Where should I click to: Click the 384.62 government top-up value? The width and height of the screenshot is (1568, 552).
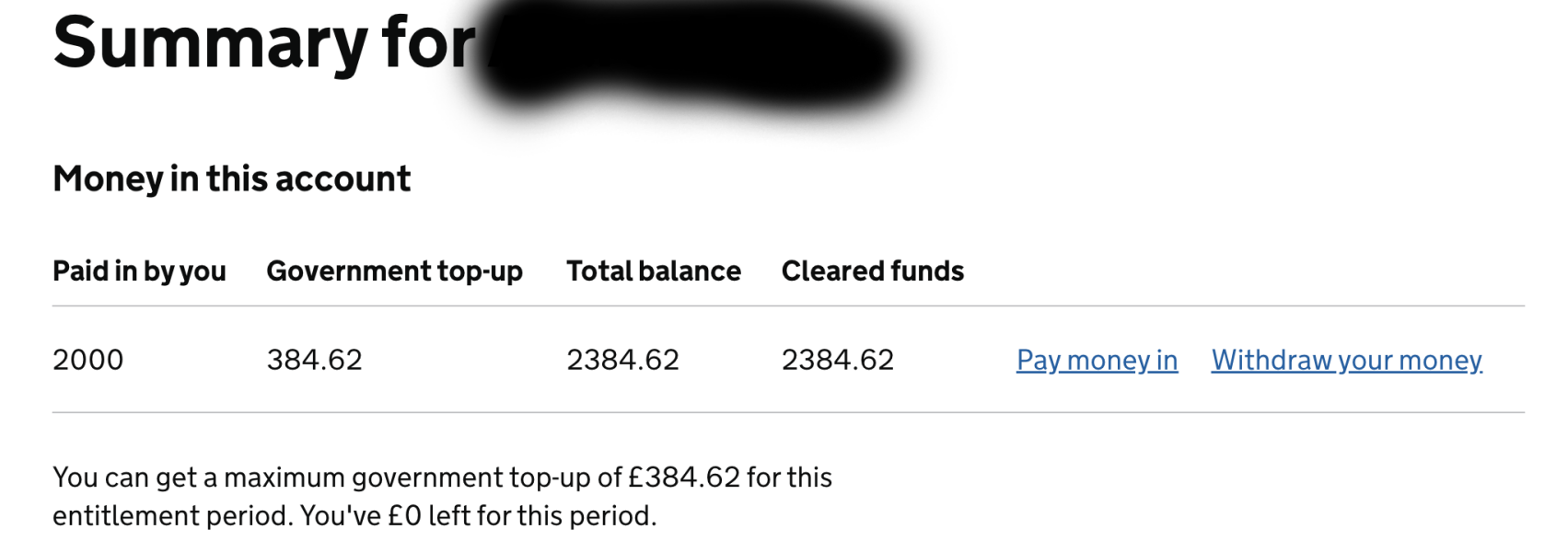point(314,360)
